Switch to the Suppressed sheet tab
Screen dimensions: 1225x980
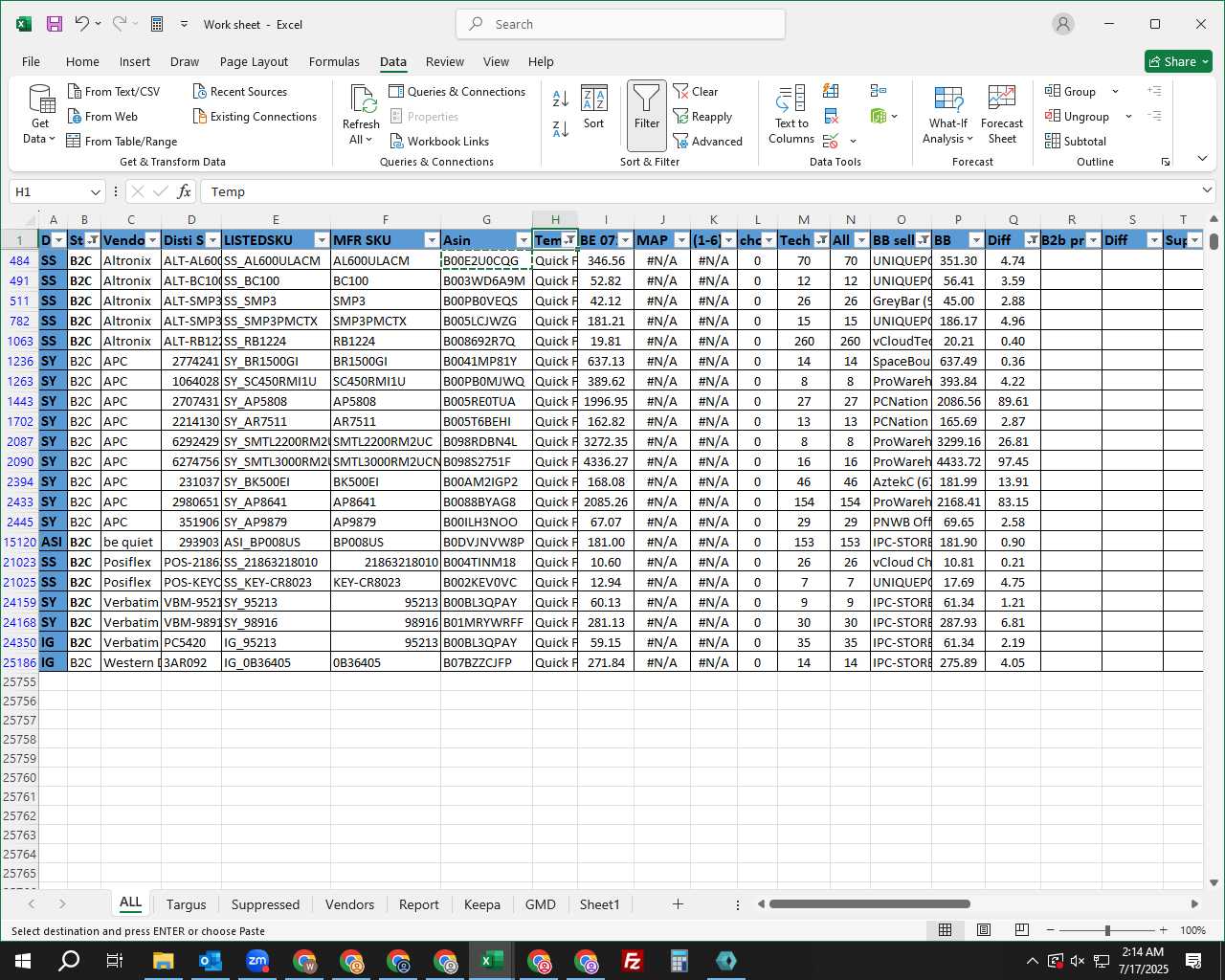pos(265,904)
